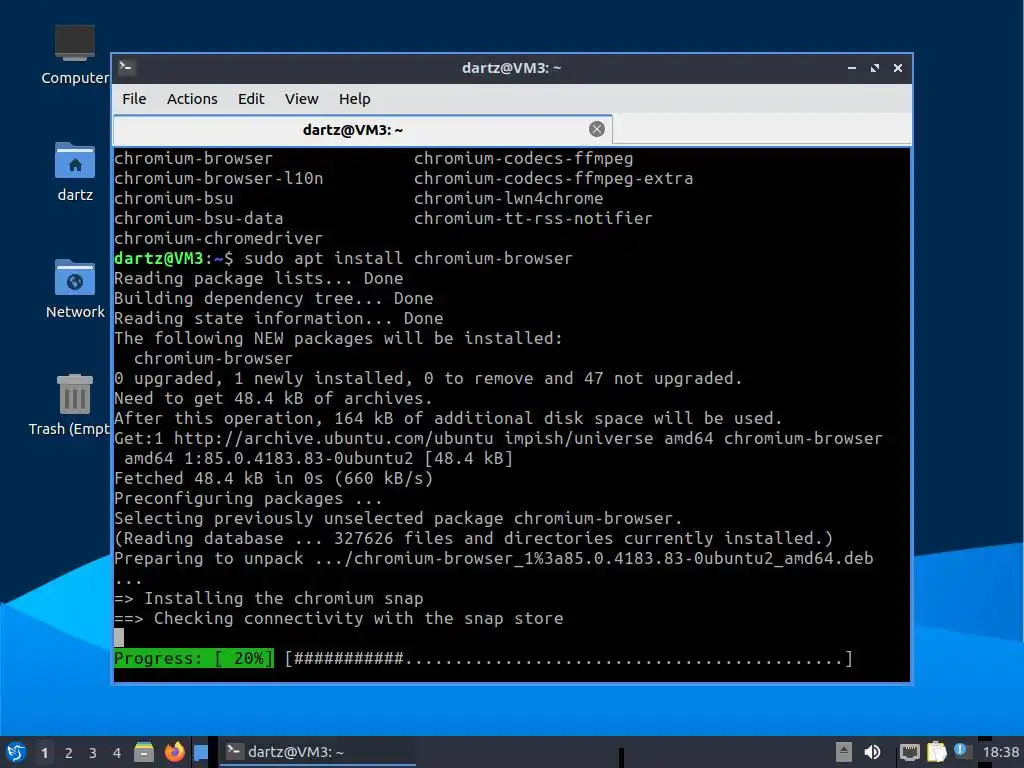Image resolution: width=1024 pixels, height=768 pixels.
Task: Launch Firefox from the panel
Action: coord(174,752)
